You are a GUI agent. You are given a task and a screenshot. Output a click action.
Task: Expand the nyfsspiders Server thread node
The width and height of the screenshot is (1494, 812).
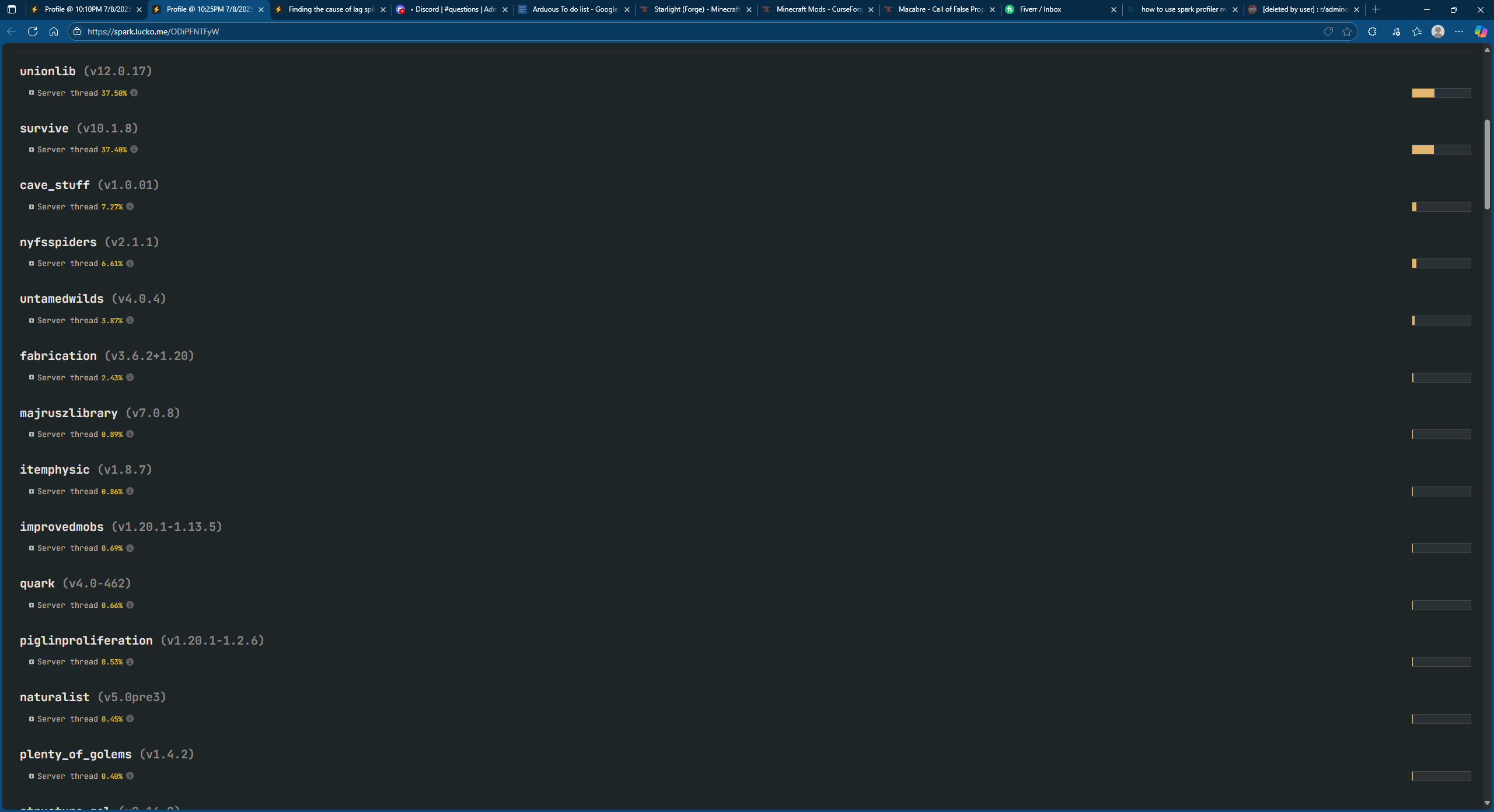click(x=32, y=263)
